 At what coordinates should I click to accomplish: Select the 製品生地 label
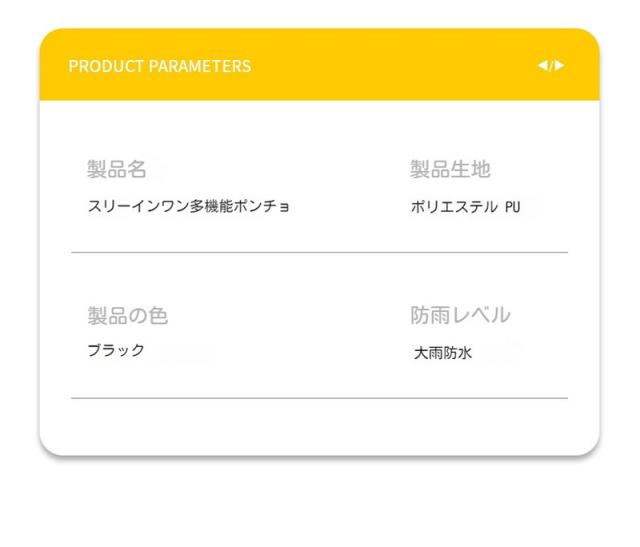tap(450, 170)
